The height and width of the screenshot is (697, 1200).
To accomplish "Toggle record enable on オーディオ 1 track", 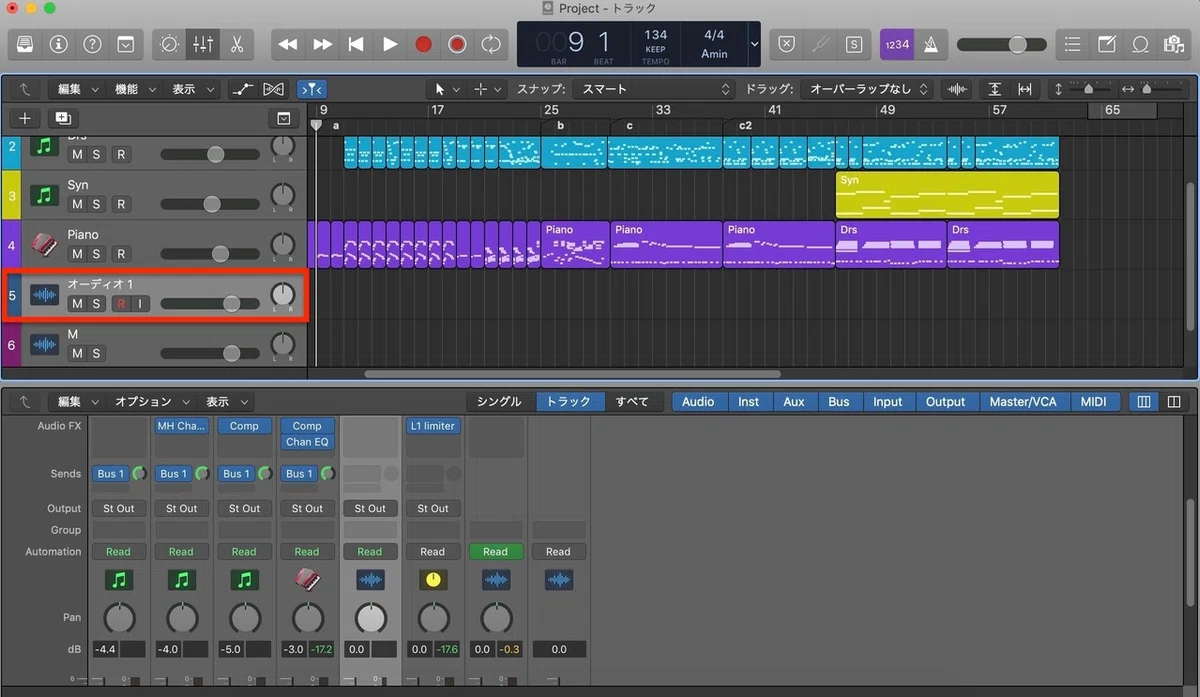I will point(121,304).
